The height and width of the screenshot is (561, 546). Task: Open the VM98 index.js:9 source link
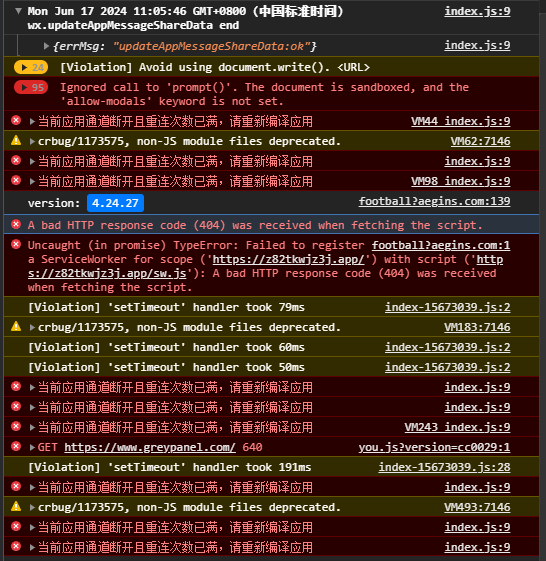461,181
